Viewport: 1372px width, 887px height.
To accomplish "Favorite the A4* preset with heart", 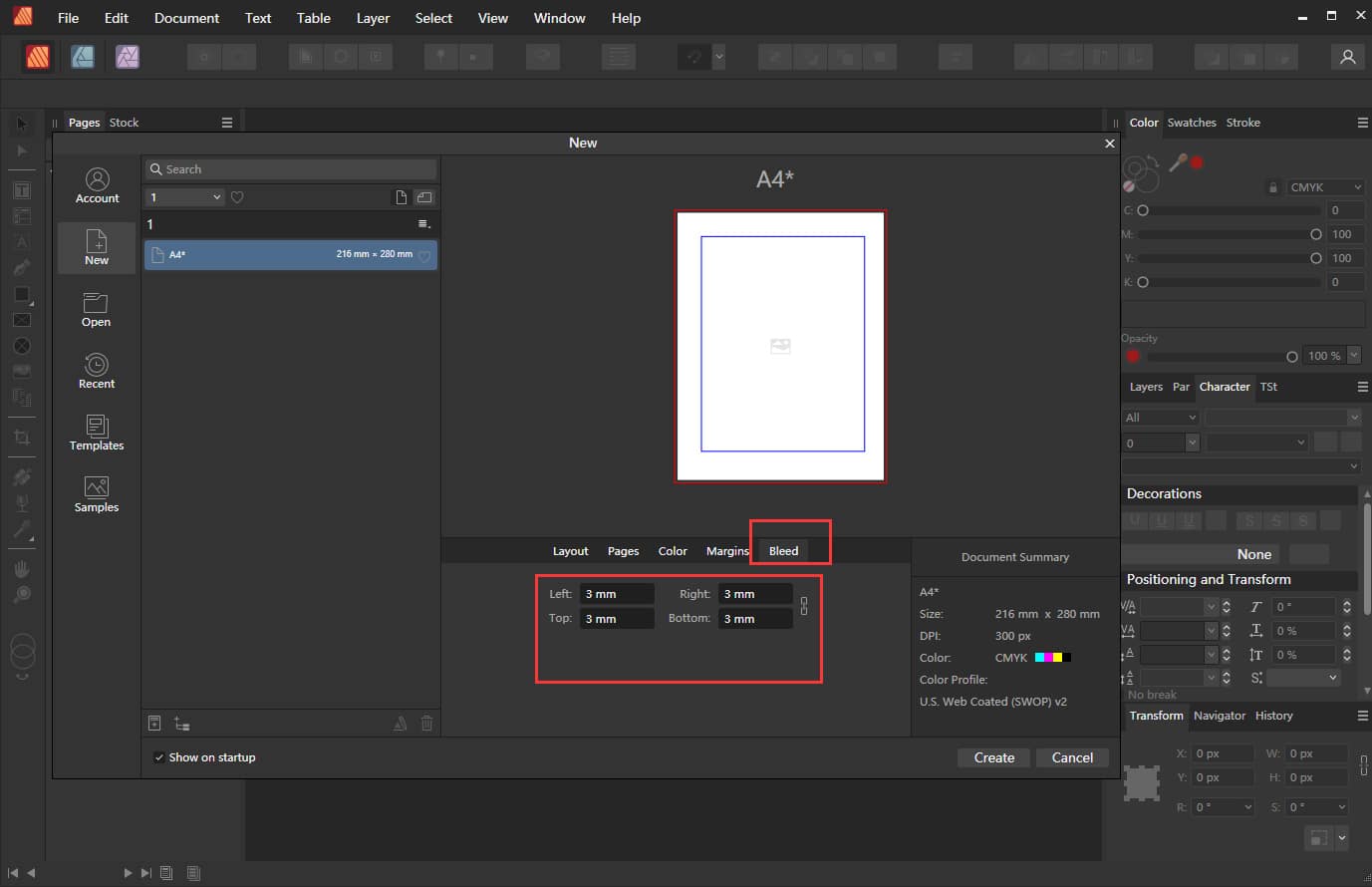I will (x=424, y=256).
